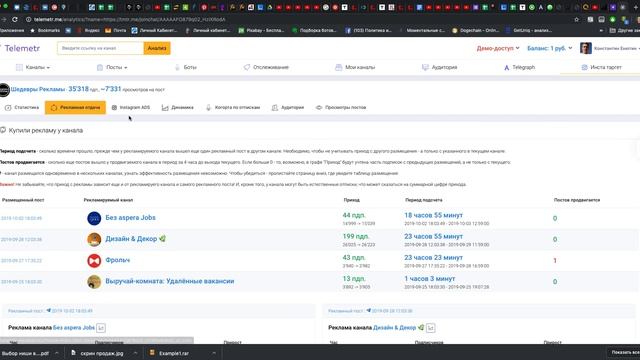The width and height of the screenshot is (640, 360).
Task: Open Инста таргет section
Action: (x=601, y=67)
